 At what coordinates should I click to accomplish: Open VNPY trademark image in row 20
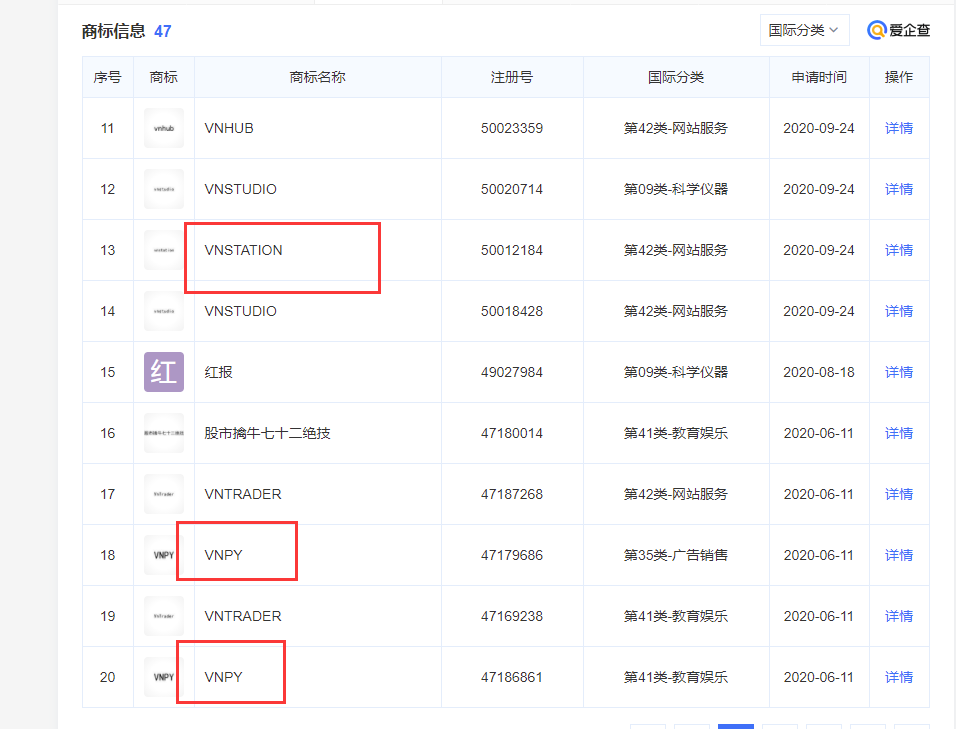(x=163, y=677)
